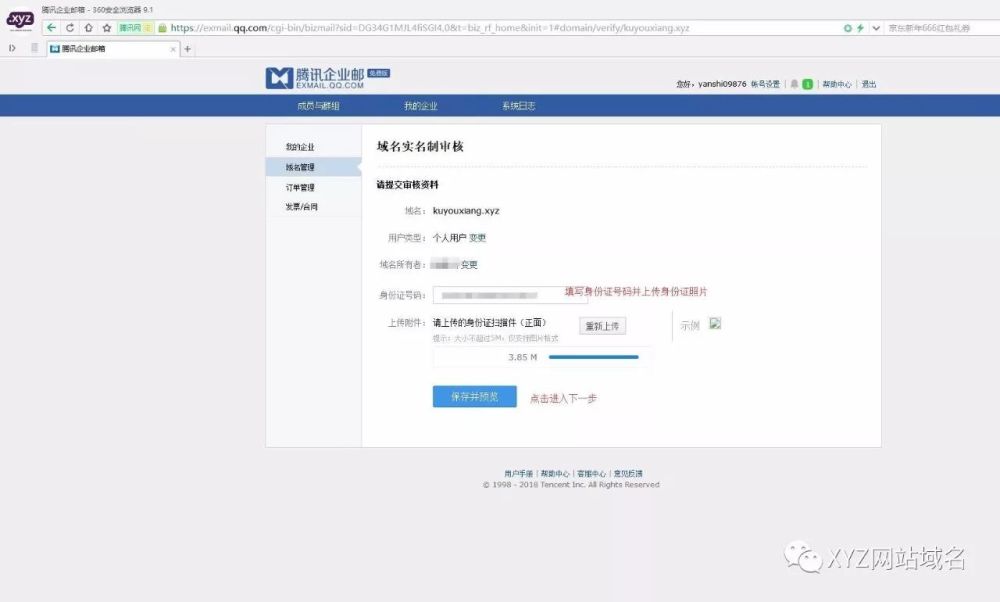This screenshot has width=1000, height=602.
Task: Open 帐号设置 account settings link
Action: click(765, 84)
